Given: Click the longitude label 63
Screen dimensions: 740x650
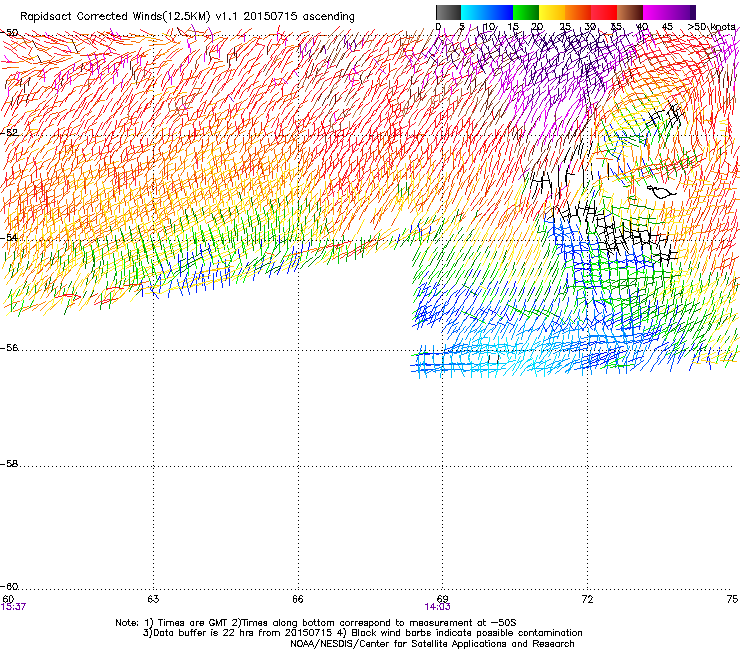Looking at the screenshot, I should tap(153, 599).
